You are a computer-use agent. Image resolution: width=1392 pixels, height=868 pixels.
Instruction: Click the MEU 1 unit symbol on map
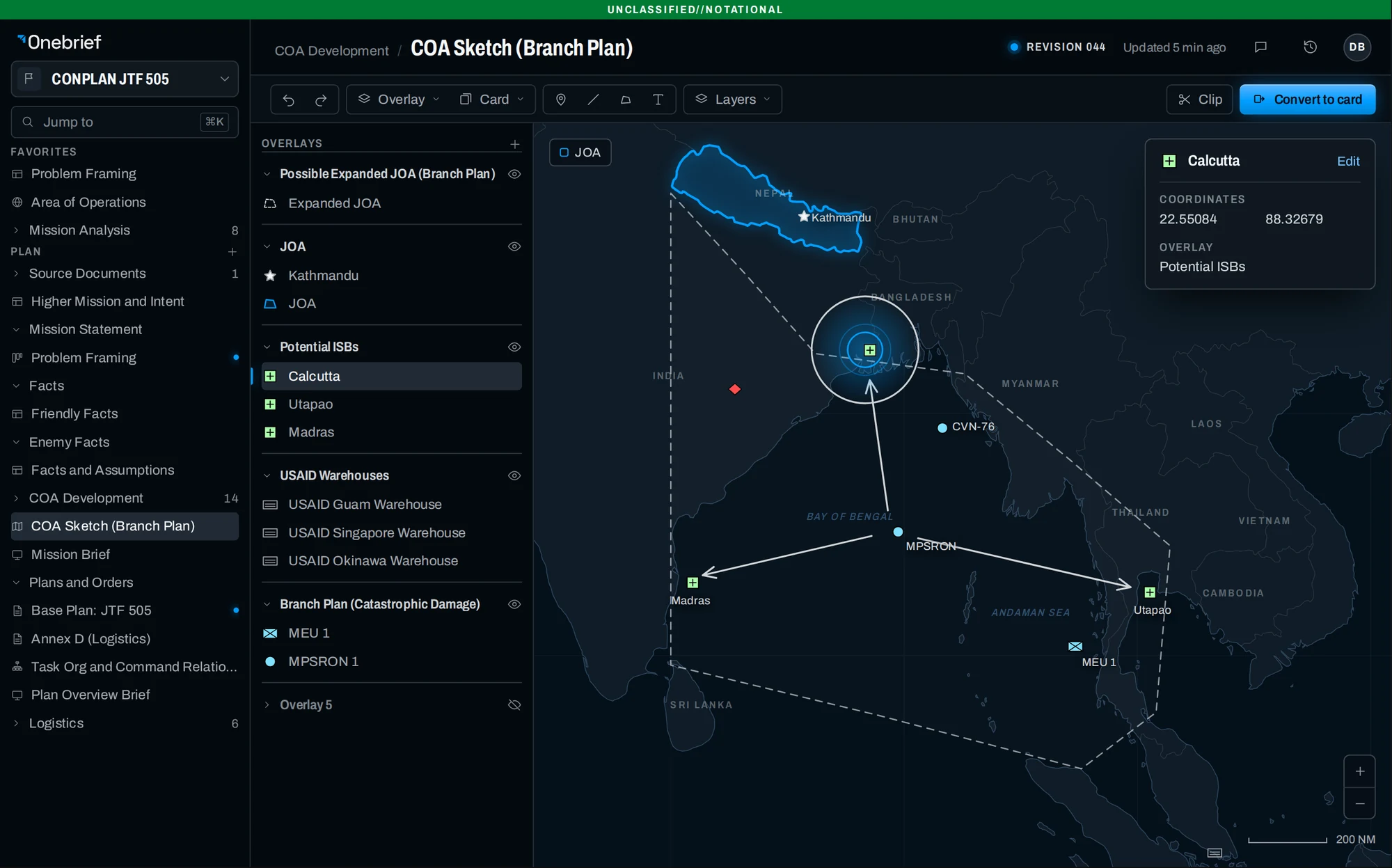(1075, 647)
